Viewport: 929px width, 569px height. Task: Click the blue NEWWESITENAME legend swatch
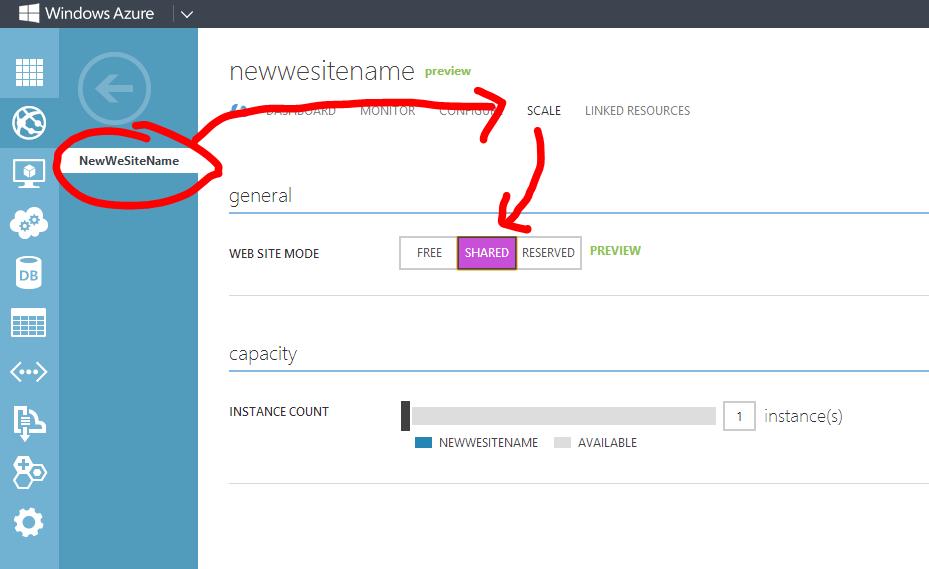423,443
